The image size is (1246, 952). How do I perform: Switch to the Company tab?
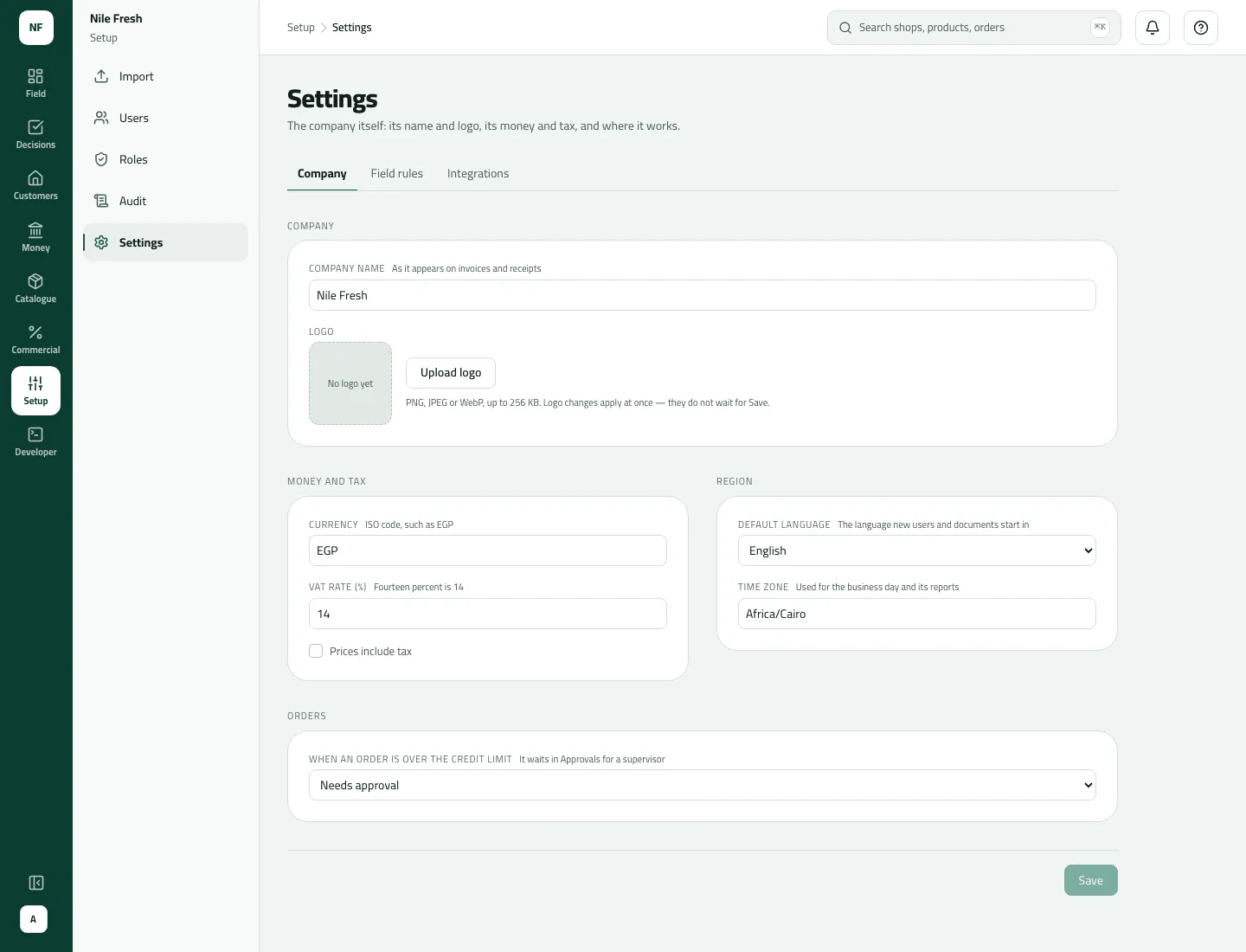point(322,173)
